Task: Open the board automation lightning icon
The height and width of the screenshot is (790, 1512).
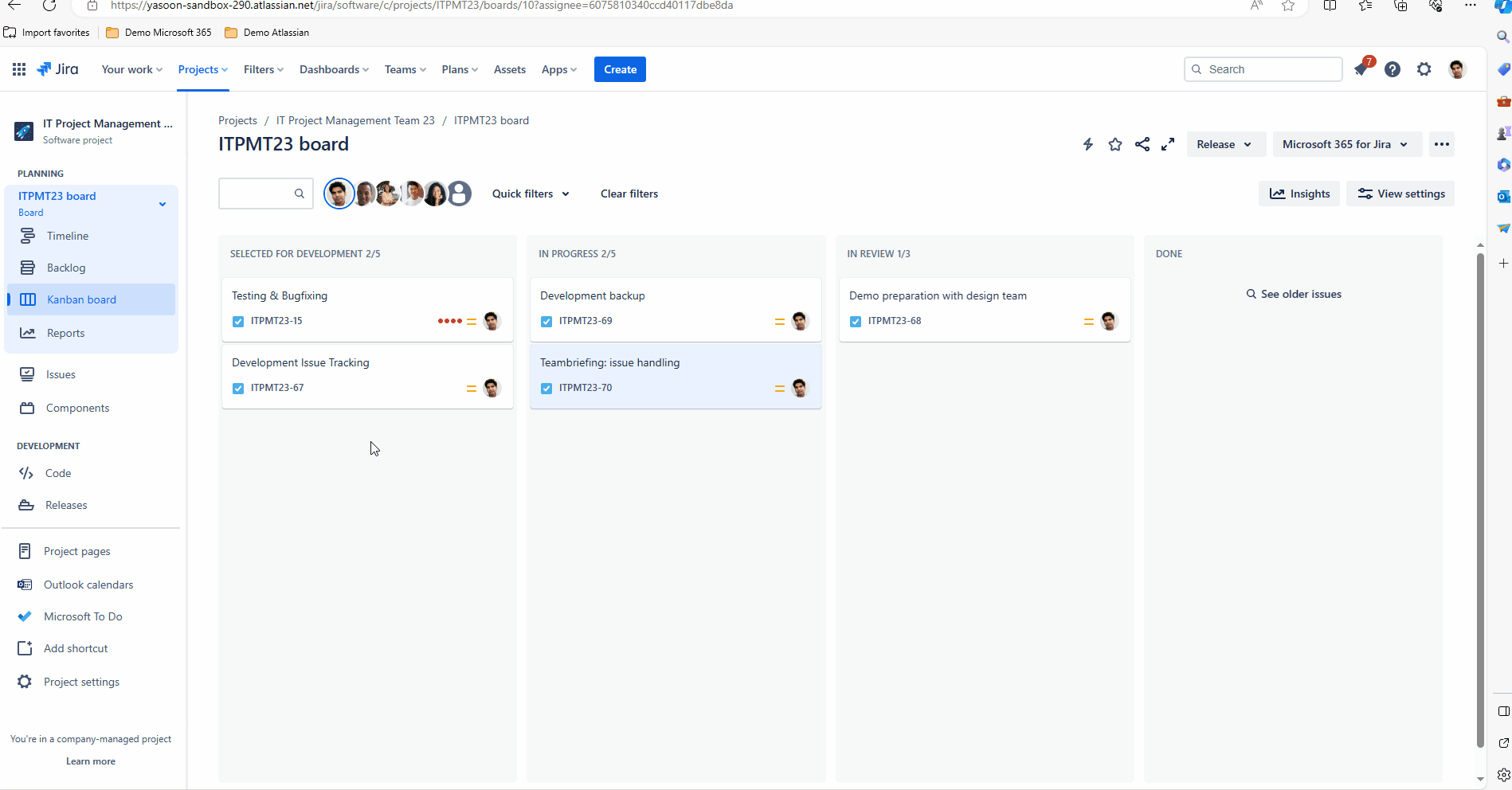Action: click(x=1087, y=144)
